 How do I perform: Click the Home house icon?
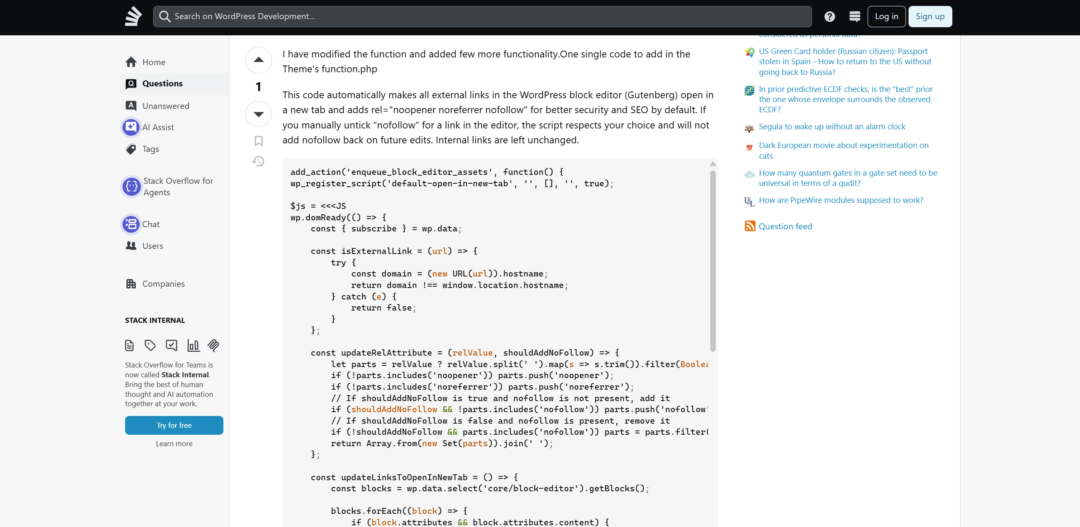(x=131, y=62)
